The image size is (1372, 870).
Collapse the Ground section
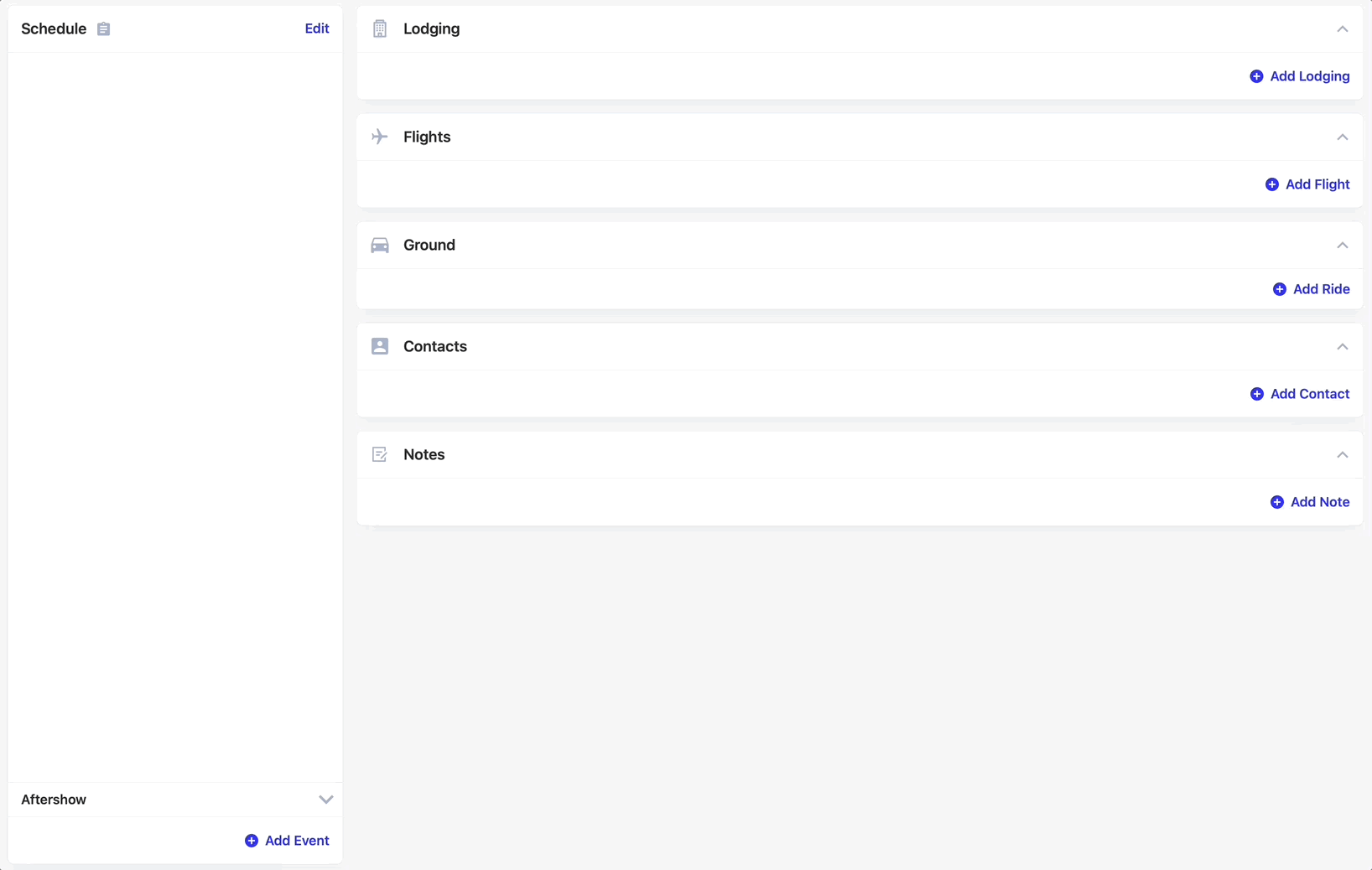(1342, 245)
